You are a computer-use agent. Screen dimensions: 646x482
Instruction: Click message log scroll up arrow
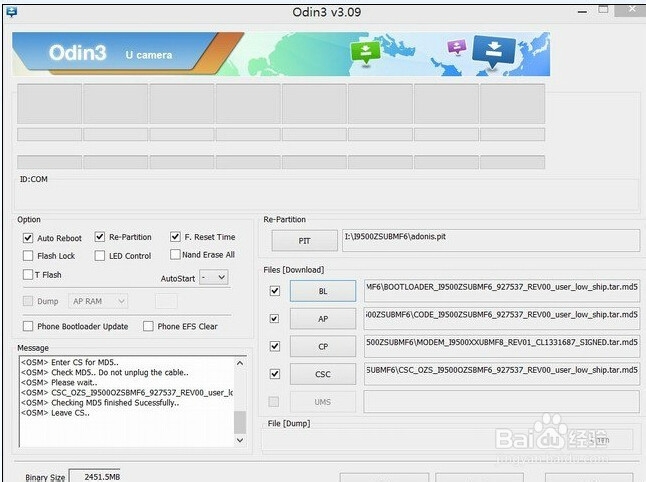pyautogui.click(x=240, y=363)
